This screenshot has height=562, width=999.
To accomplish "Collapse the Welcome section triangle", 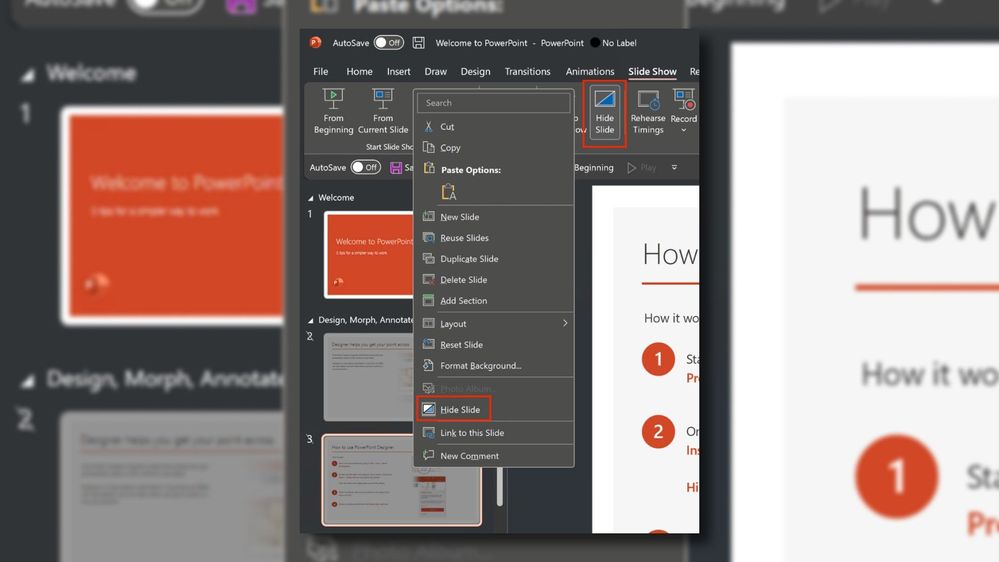I will tap(310, 198).
